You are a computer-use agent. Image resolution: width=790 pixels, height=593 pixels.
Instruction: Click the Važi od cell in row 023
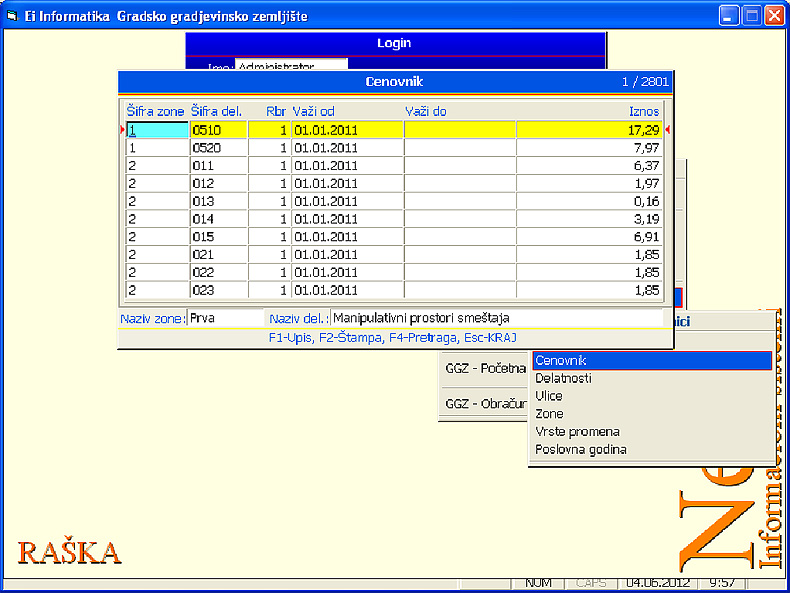tap(346, 292)
